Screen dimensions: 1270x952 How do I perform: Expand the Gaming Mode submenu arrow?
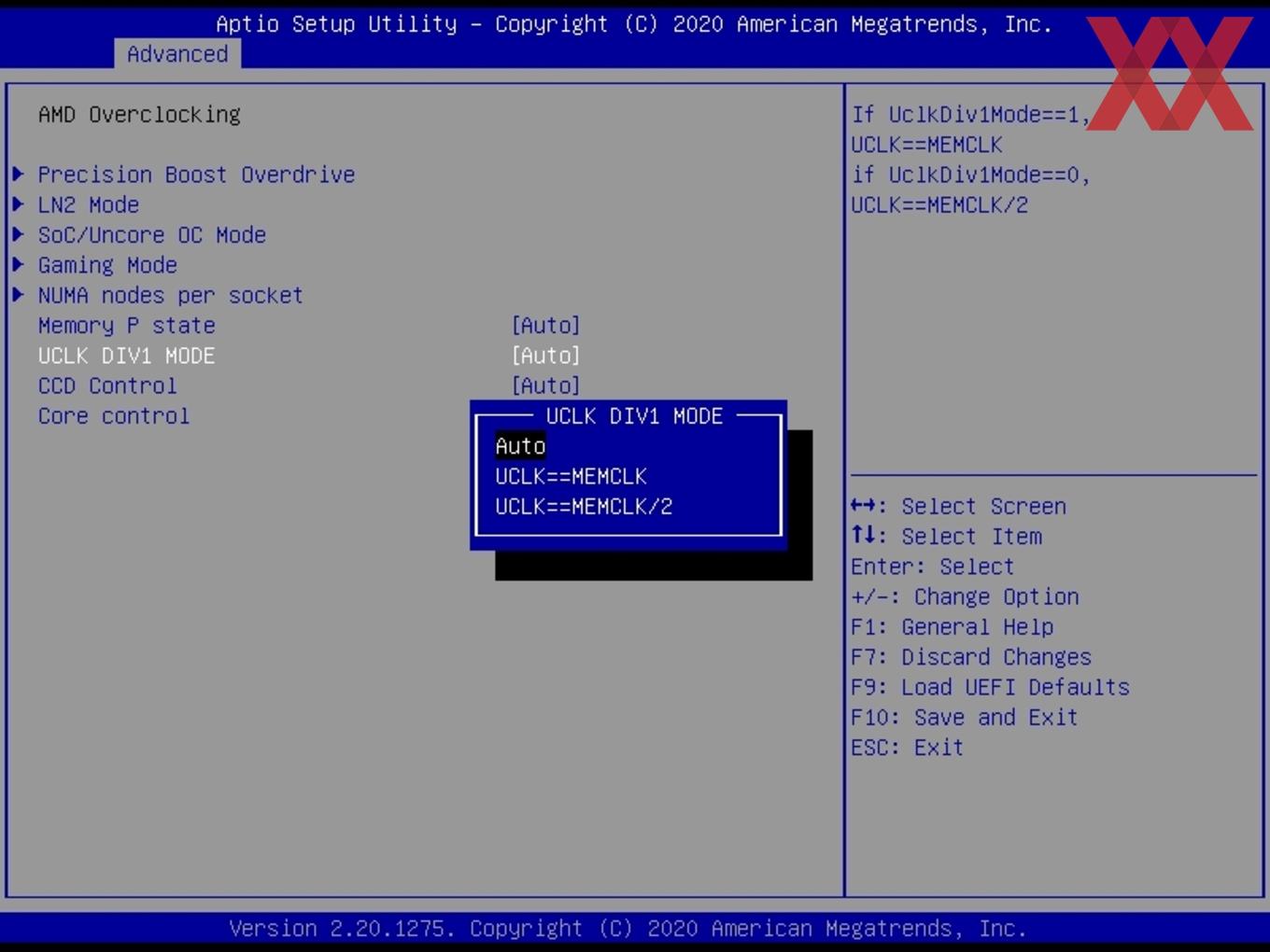click(x=18, y=264)
